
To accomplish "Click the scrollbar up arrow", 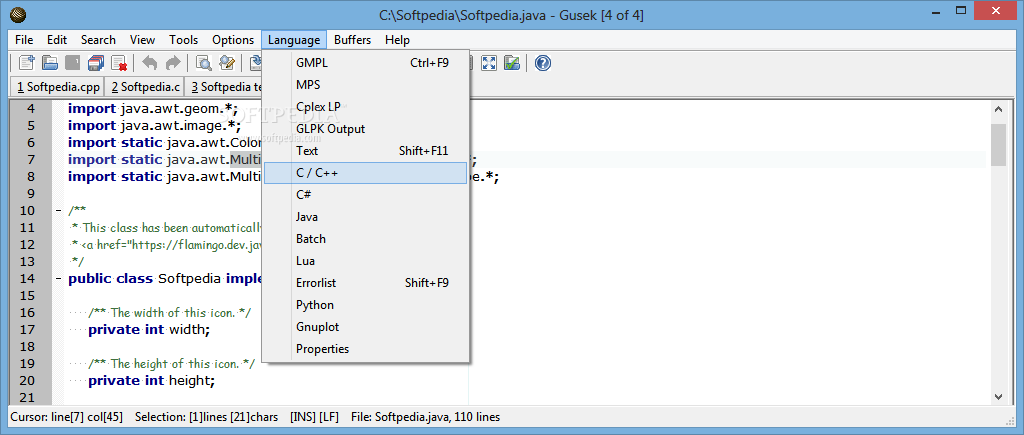I will (x=999, y=109).
